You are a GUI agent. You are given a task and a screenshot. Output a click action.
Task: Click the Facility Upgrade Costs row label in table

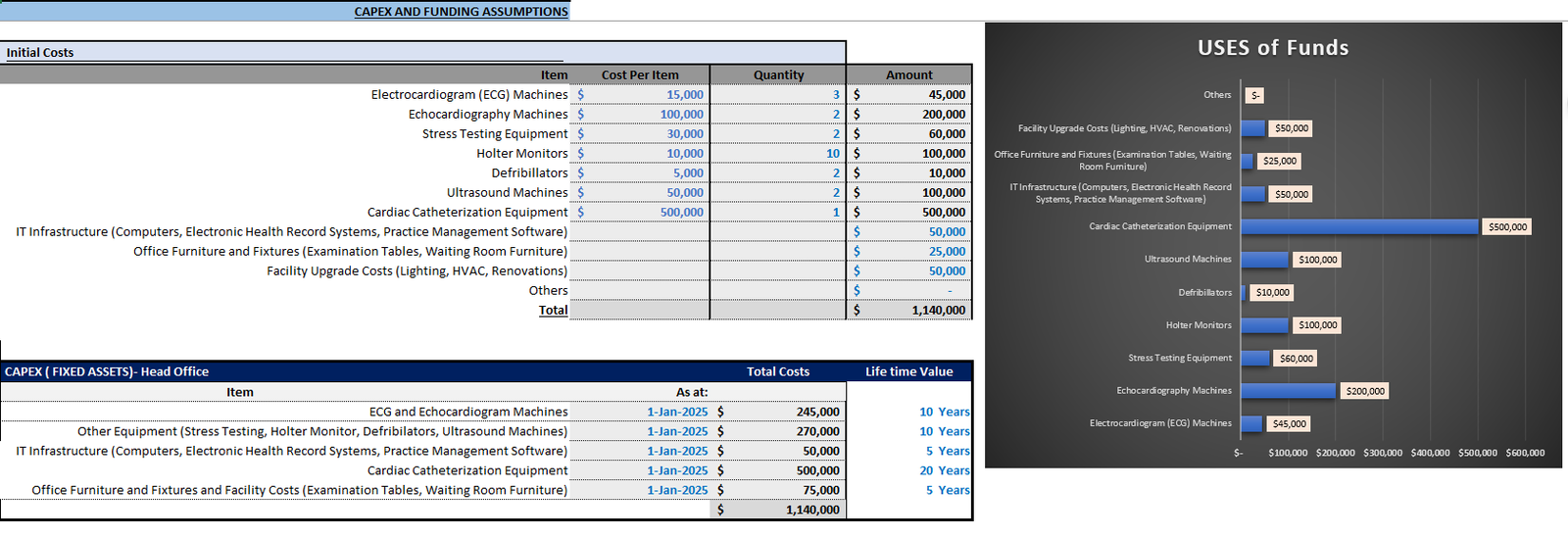(x=416, y=270)
